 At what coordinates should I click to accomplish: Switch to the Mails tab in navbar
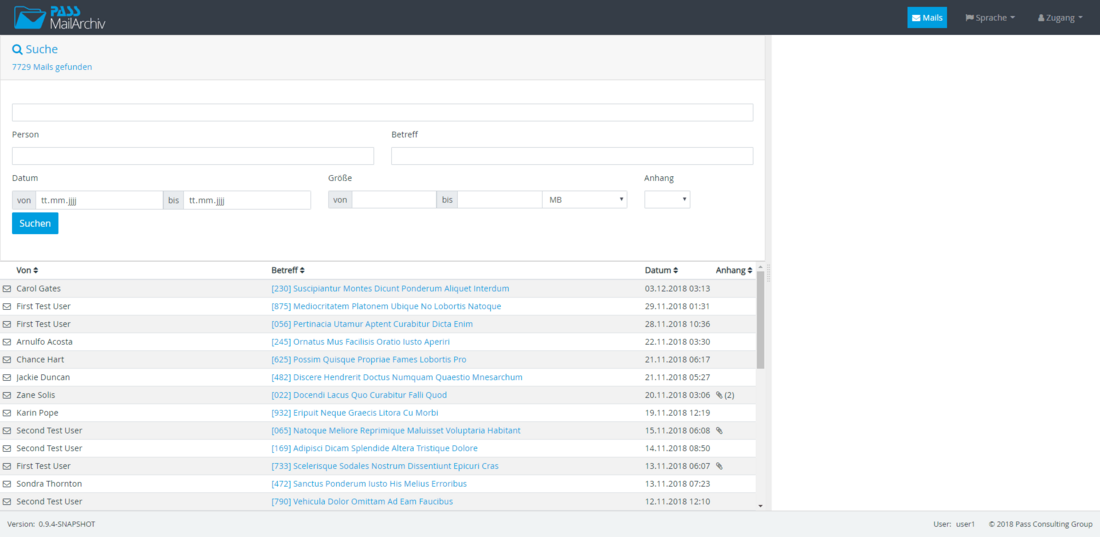927,17
